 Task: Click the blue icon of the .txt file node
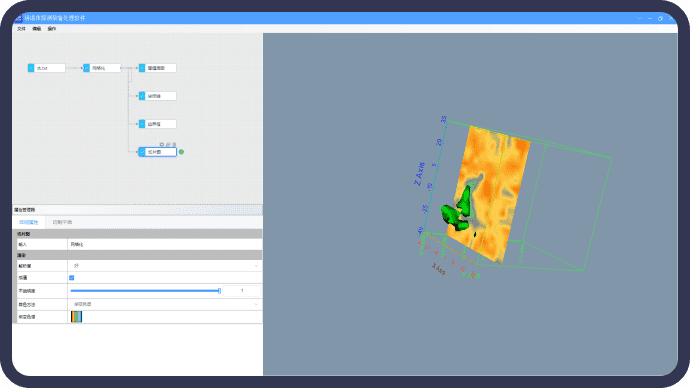31,68
